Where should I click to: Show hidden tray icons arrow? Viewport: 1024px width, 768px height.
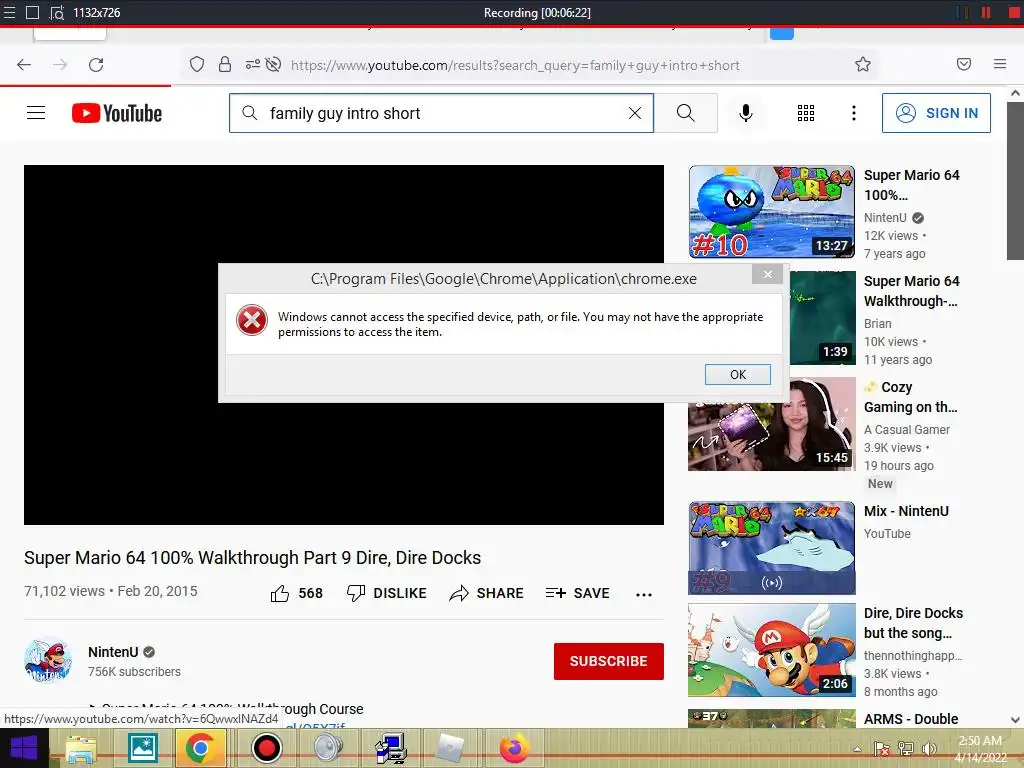pos(857,749)
